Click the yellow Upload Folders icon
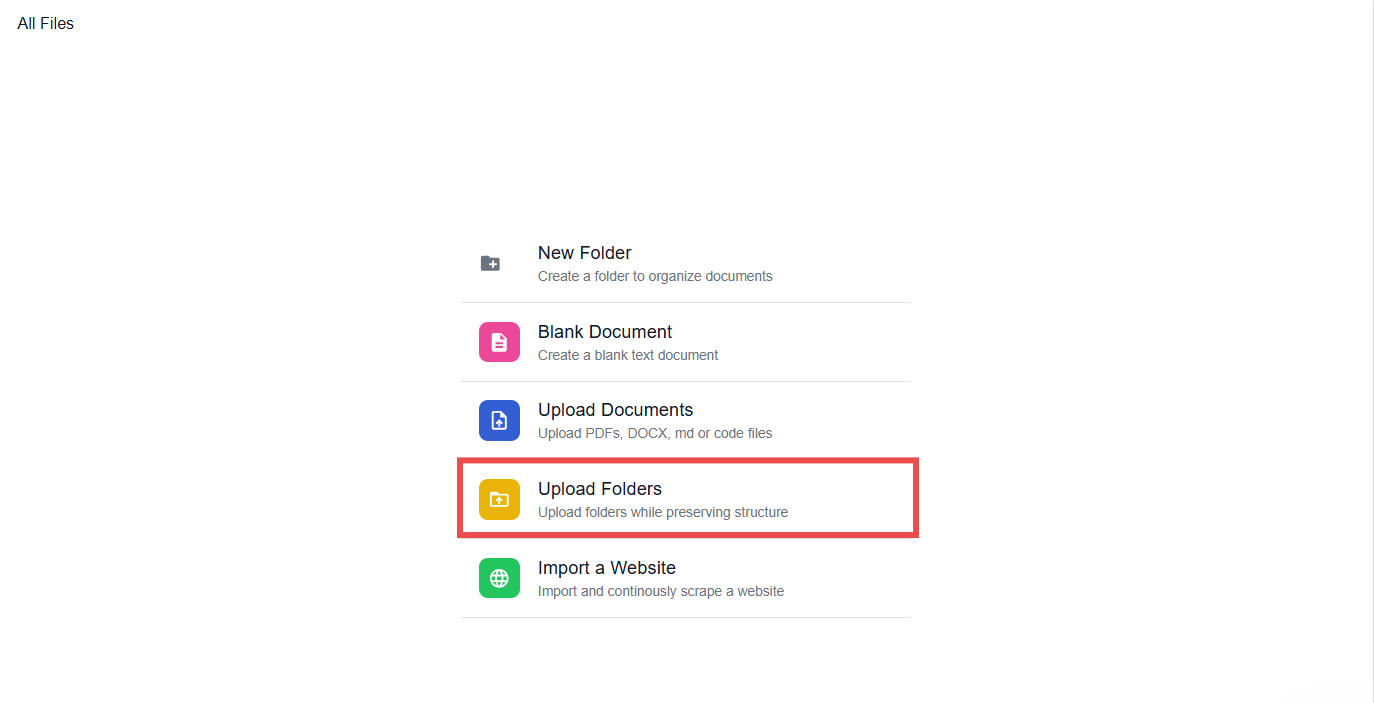The image size is (1374, 703). [499, 499]
